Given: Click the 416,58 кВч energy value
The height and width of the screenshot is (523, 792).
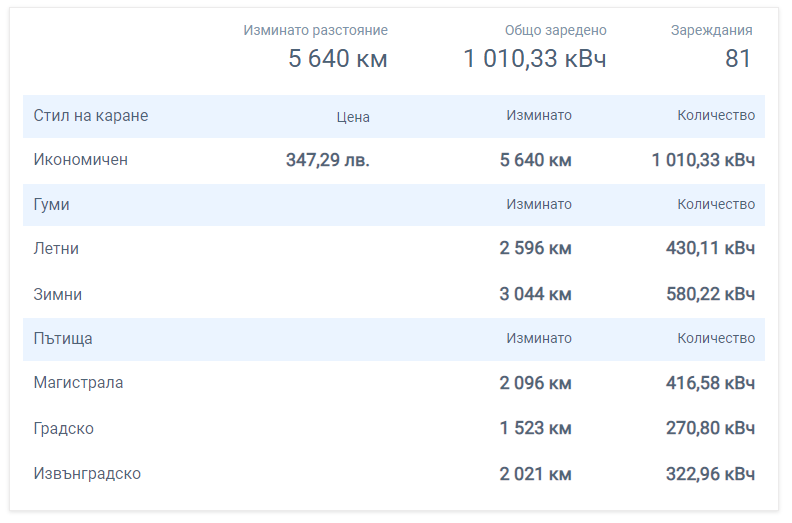Looking at the screenshot, I should (710, 383).
